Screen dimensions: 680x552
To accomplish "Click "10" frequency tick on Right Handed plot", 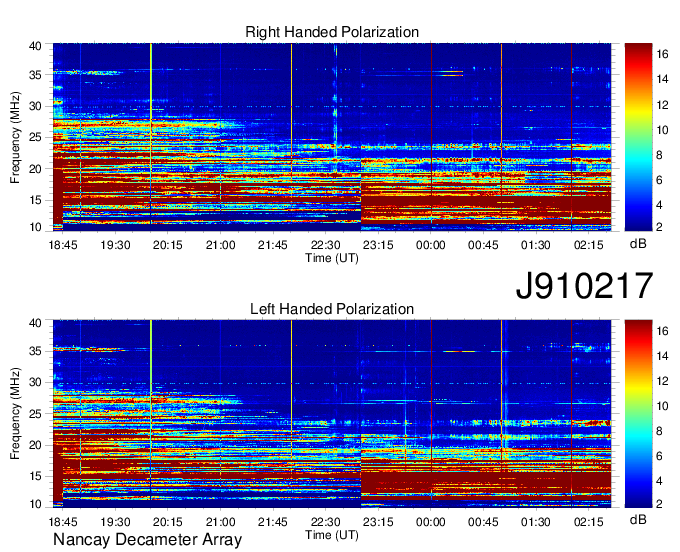I will [x=36, y=227].
